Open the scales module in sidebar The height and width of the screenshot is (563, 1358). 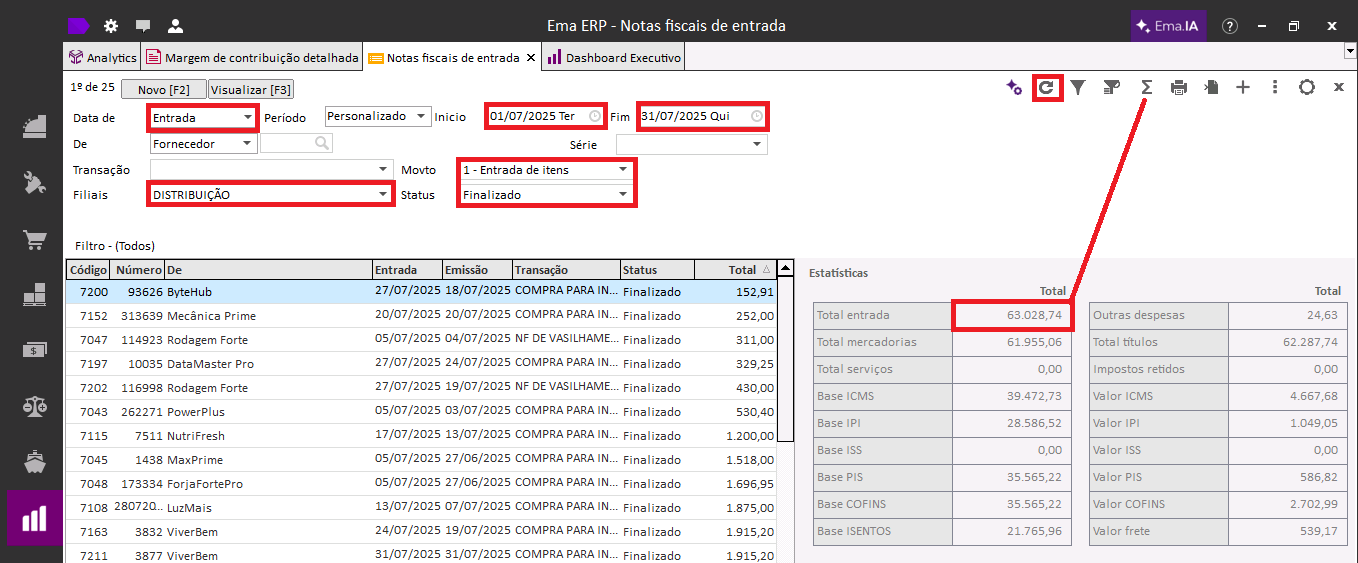coord(35,406)
